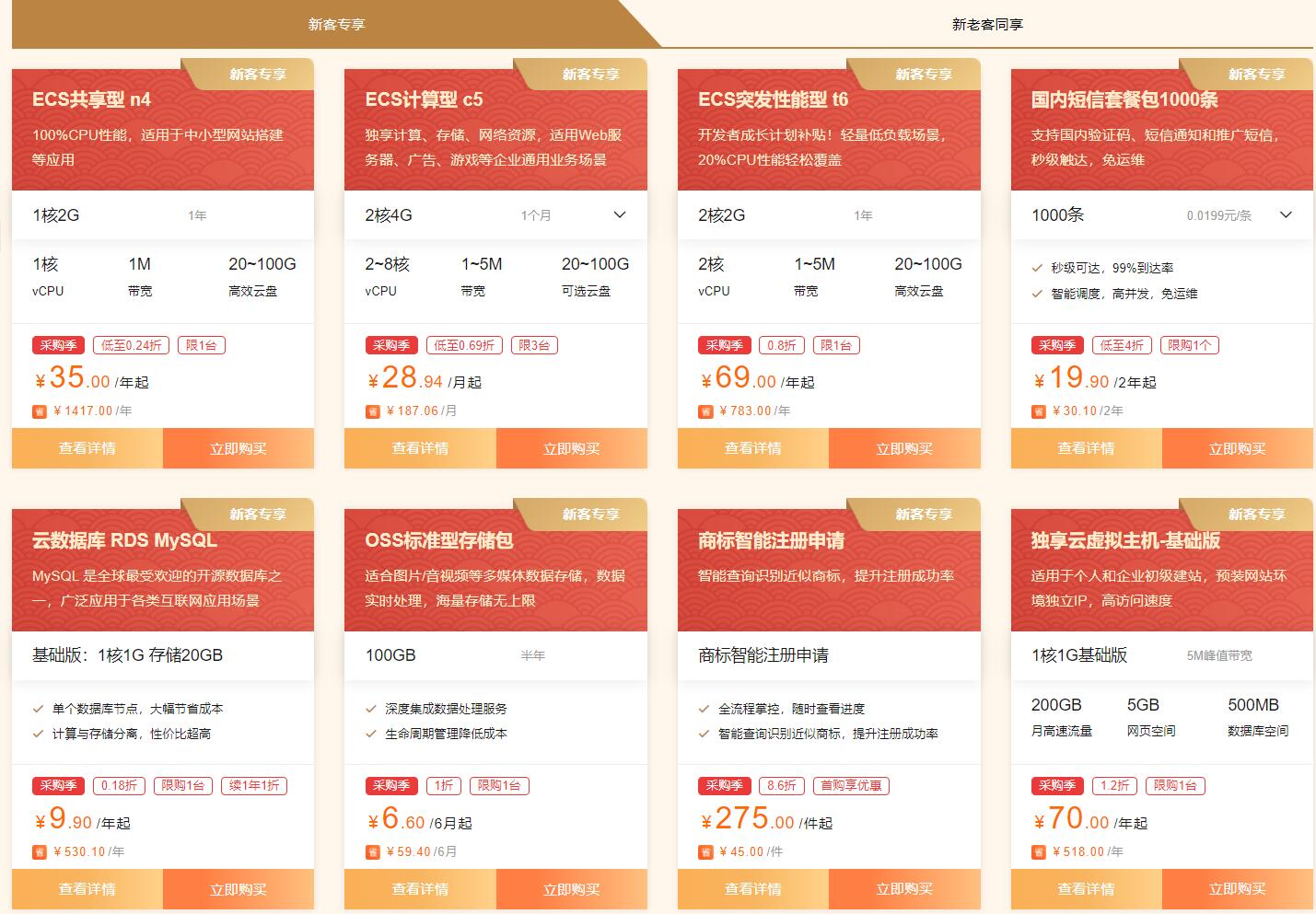The width and height of the screenshot is (1316, 914).
Task: Open 100GB spec selector for OSS标准型存储包
Action: click(x=495, y=655)
